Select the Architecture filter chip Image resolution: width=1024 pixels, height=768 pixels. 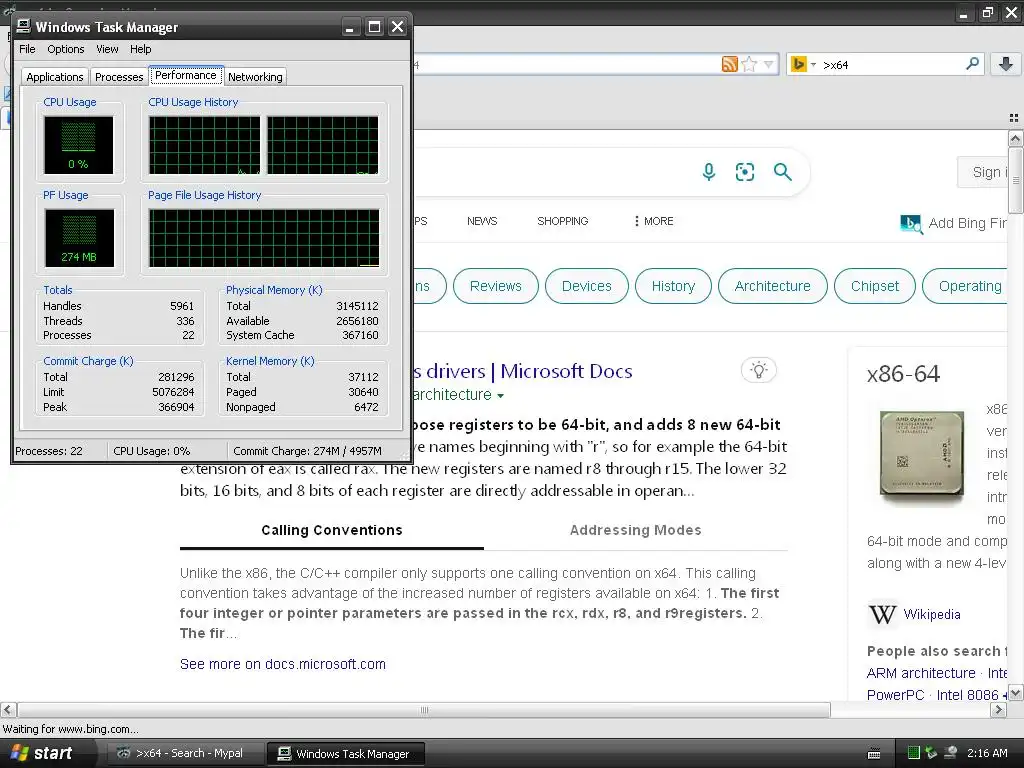pos(773,286)
